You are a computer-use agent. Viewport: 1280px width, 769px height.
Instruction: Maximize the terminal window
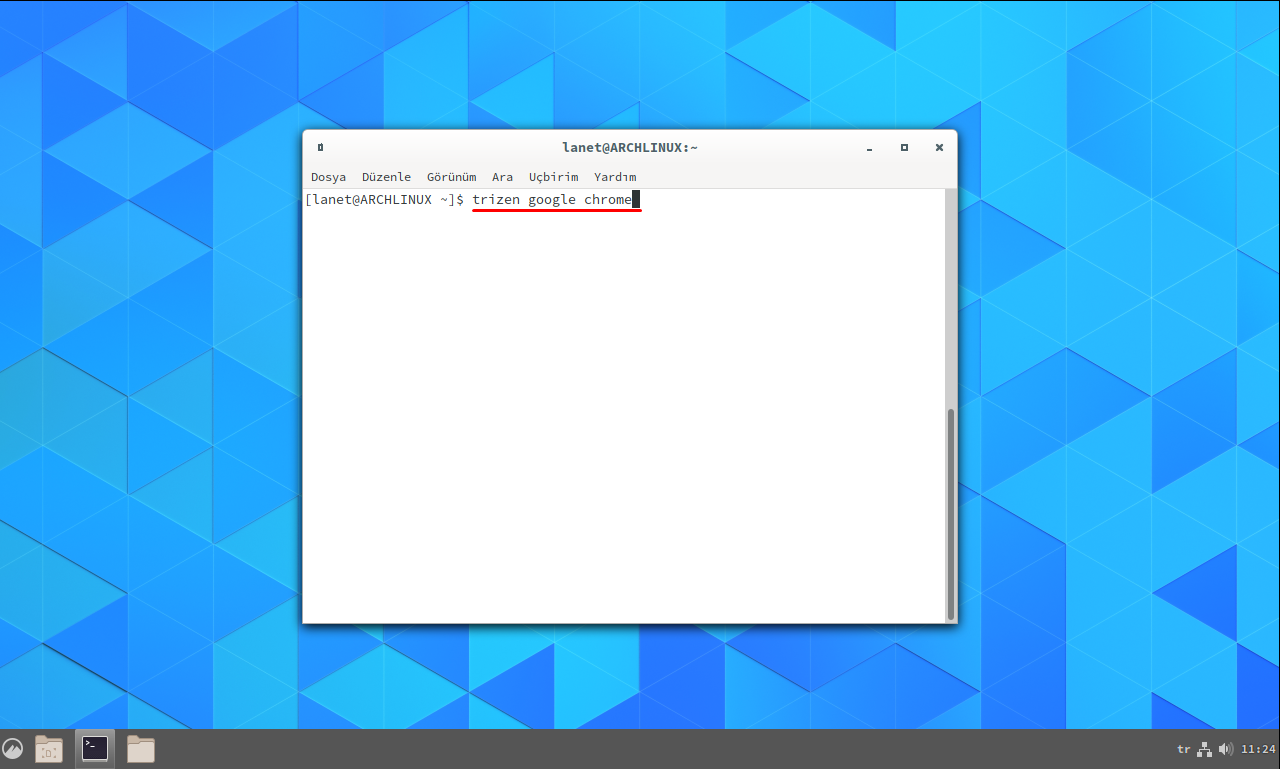[904, 147]
